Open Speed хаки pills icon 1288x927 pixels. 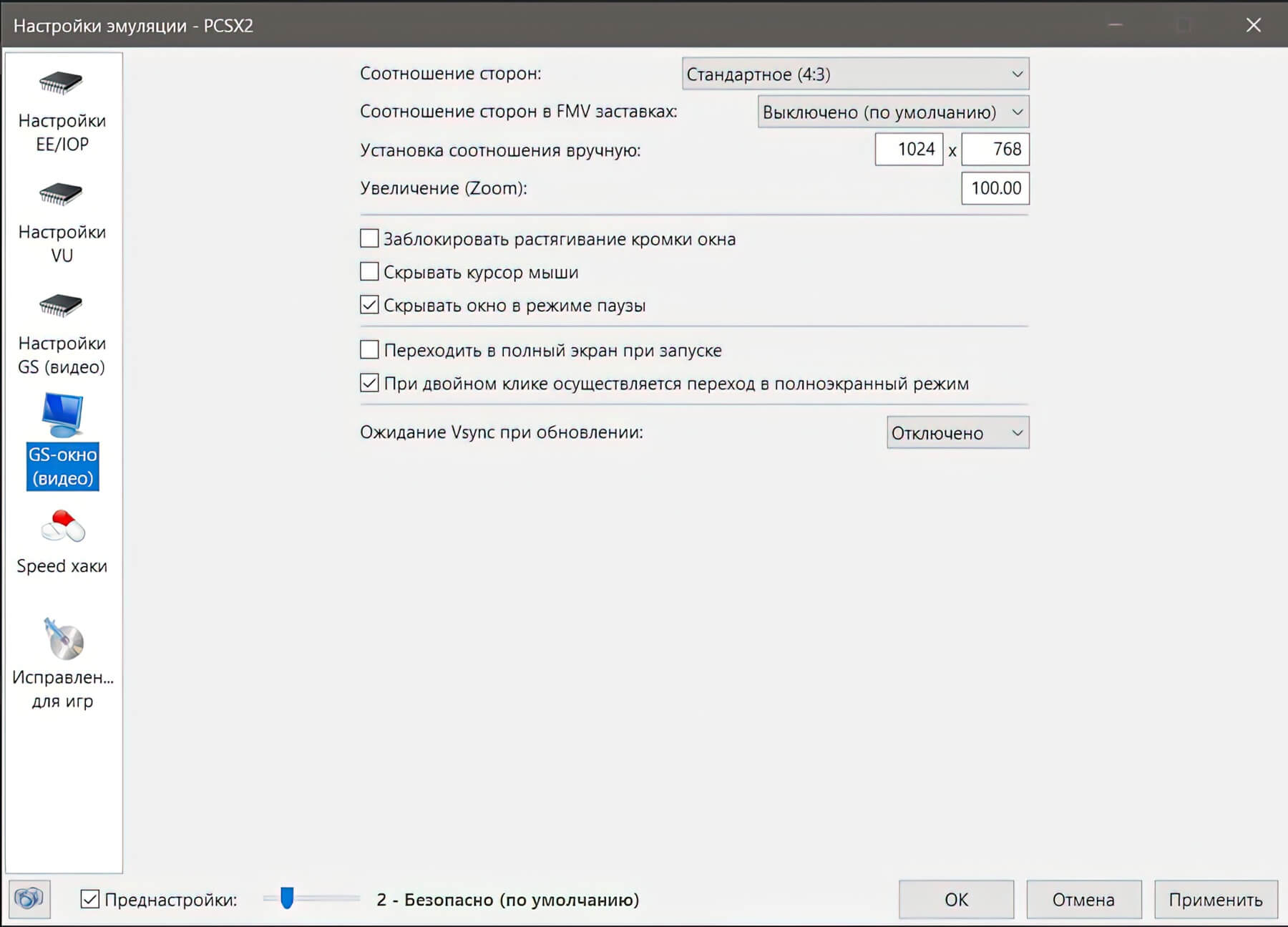63,527
